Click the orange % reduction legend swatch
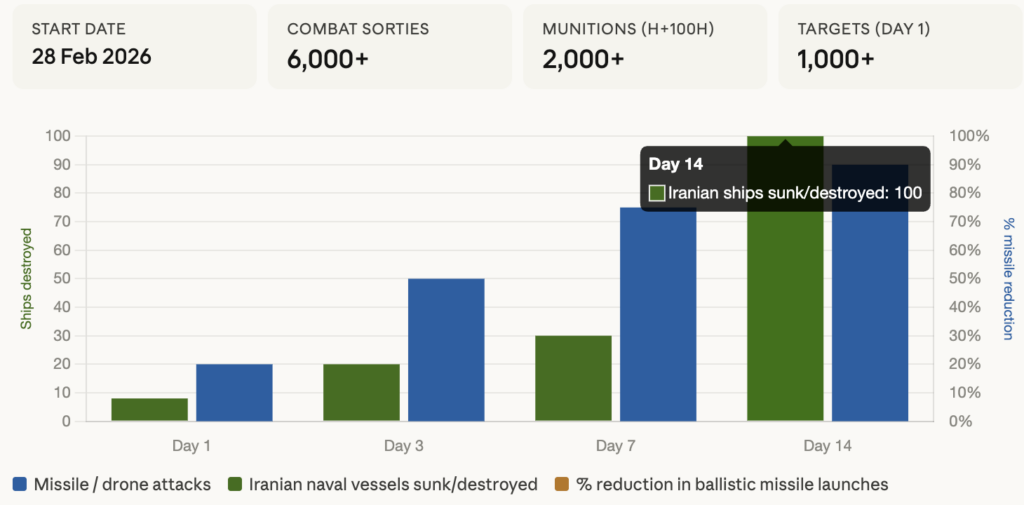 [x=561, y=485]
